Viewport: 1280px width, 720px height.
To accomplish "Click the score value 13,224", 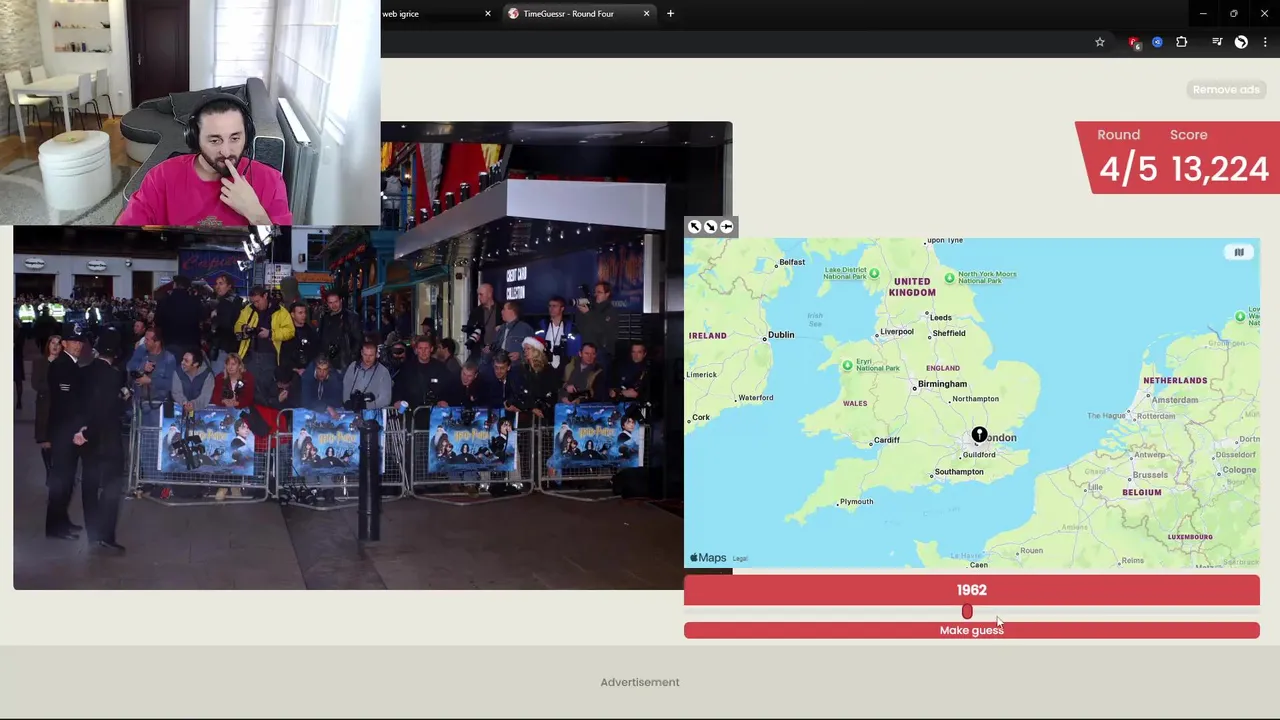I will click(1219, 169).
